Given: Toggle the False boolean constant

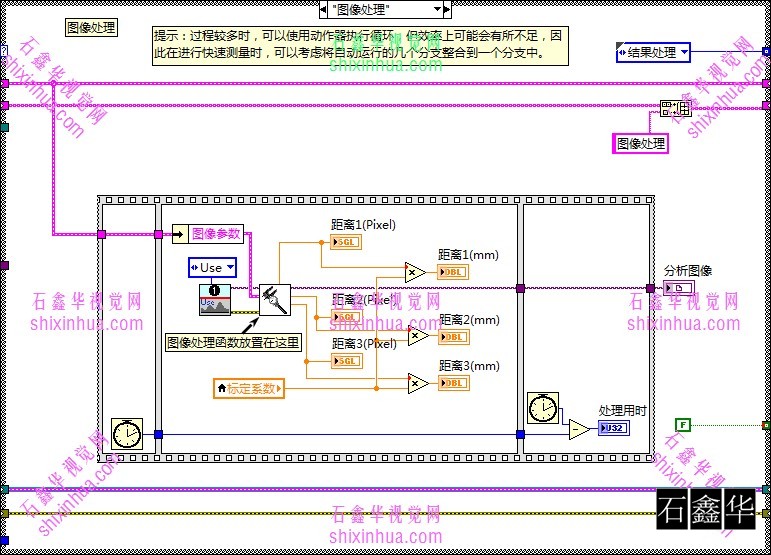Looking at the screenshot, I should coord(683,425).
